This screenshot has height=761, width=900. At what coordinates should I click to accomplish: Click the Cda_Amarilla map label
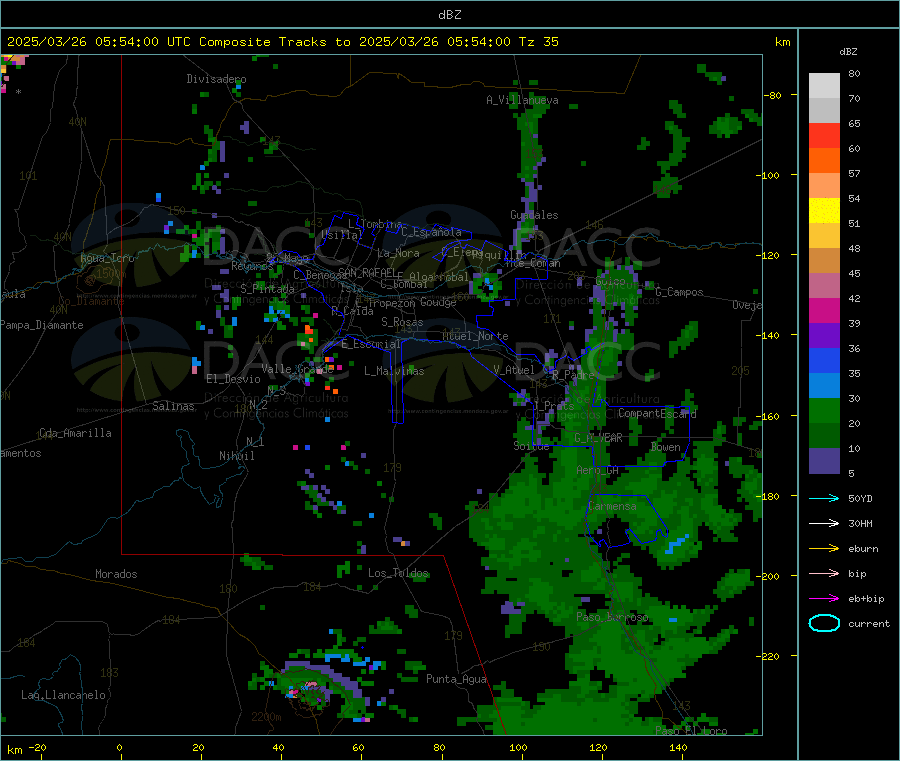75,433
